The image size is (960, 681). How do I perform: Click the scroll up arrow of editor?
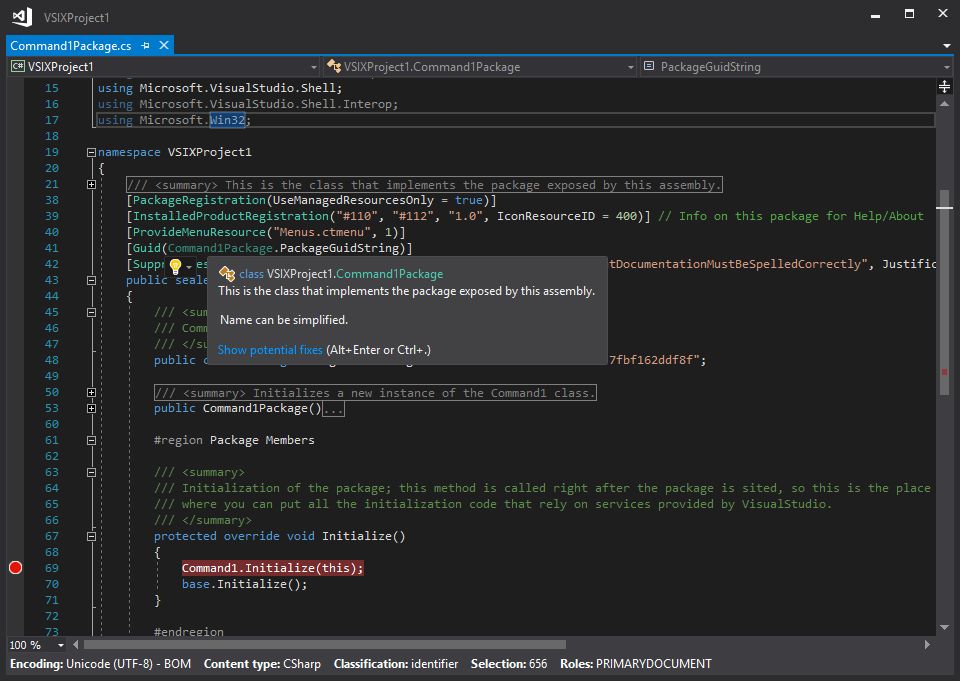[944, 104]
